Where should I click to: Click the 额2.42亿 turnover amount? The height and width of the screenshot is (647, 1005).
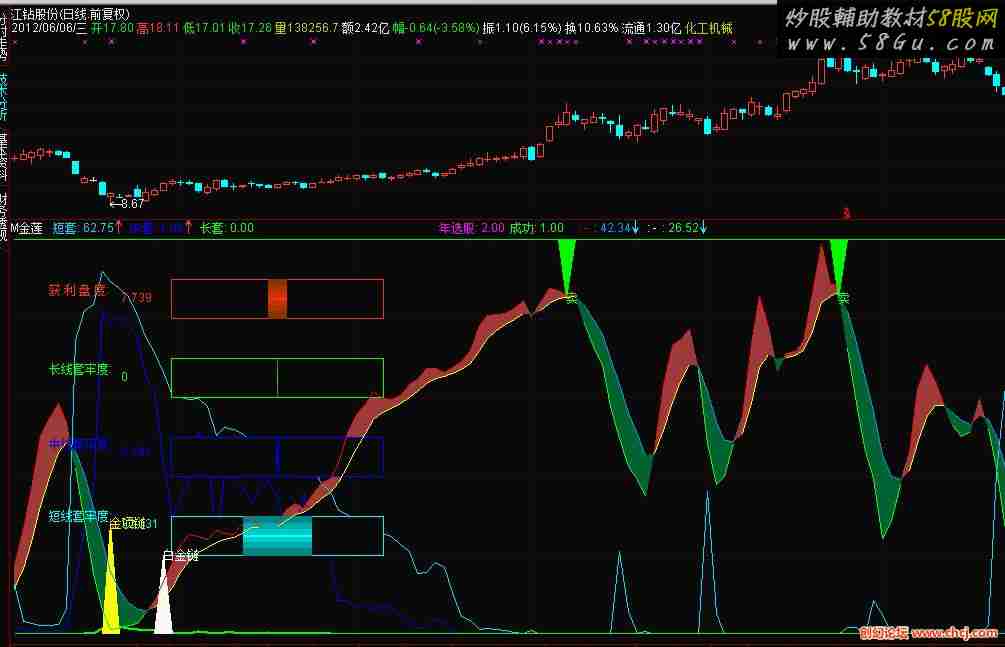pos(365,28)
